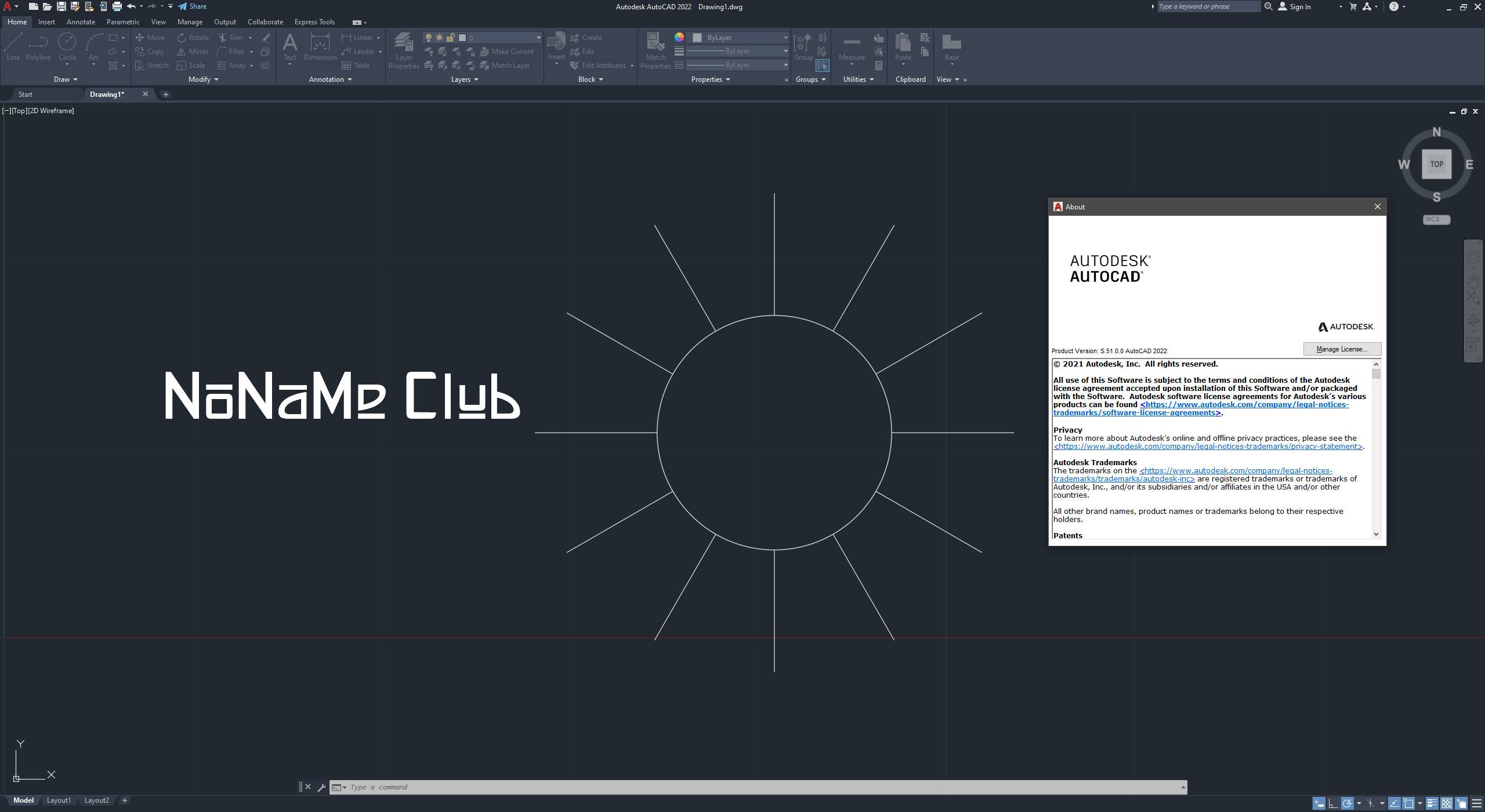Viewport: 1485px width, 812px height.
Task: Open the Parametric ribbon tab
Action: (x=123, y=22)
